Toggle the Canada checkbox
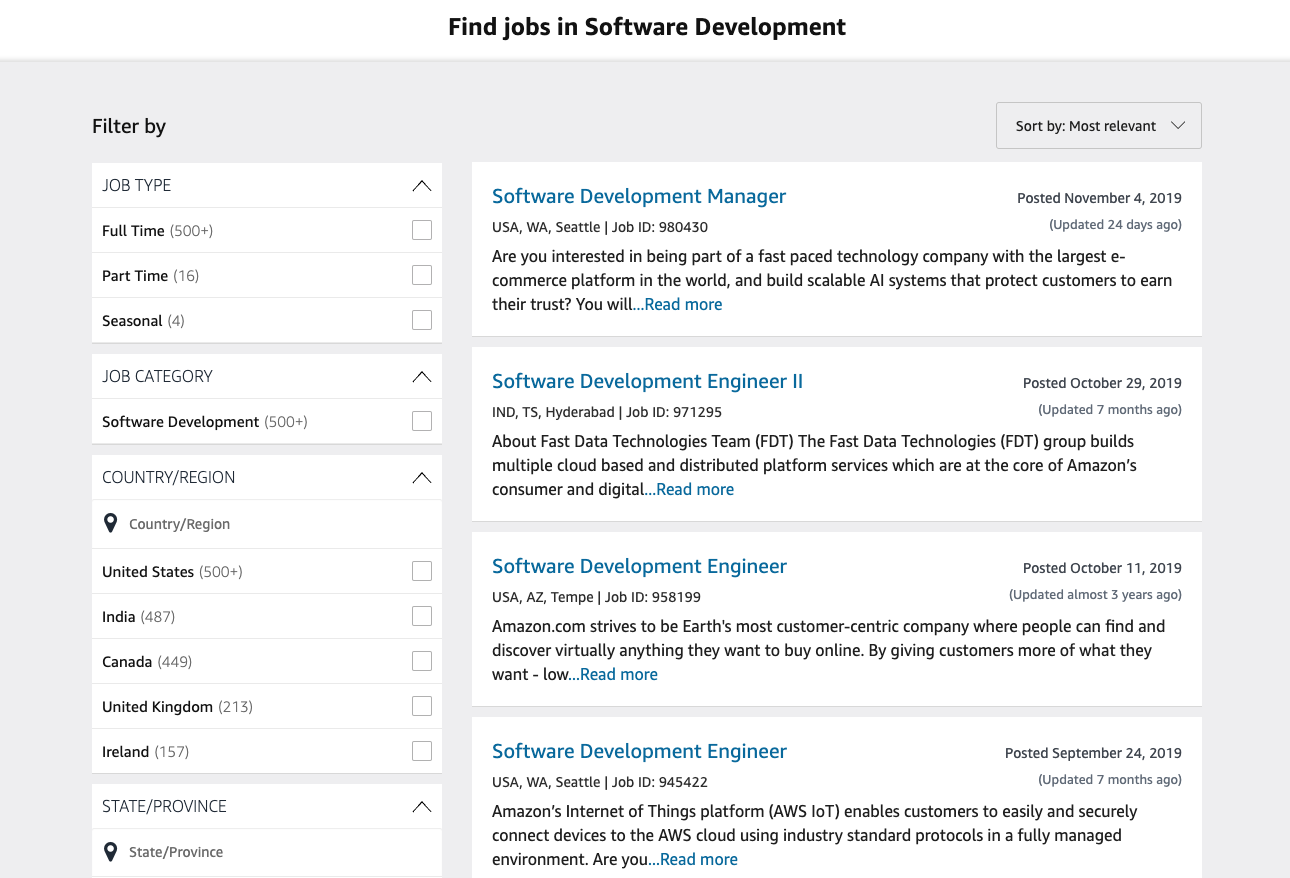 pos(422,662)
